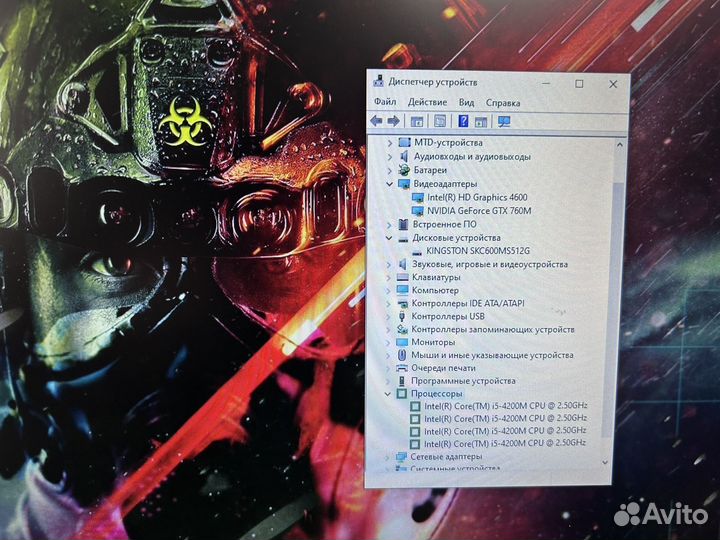Expand the MTD-устройства node
Viewport: 720px width, 540px height.
coord(389,143)
